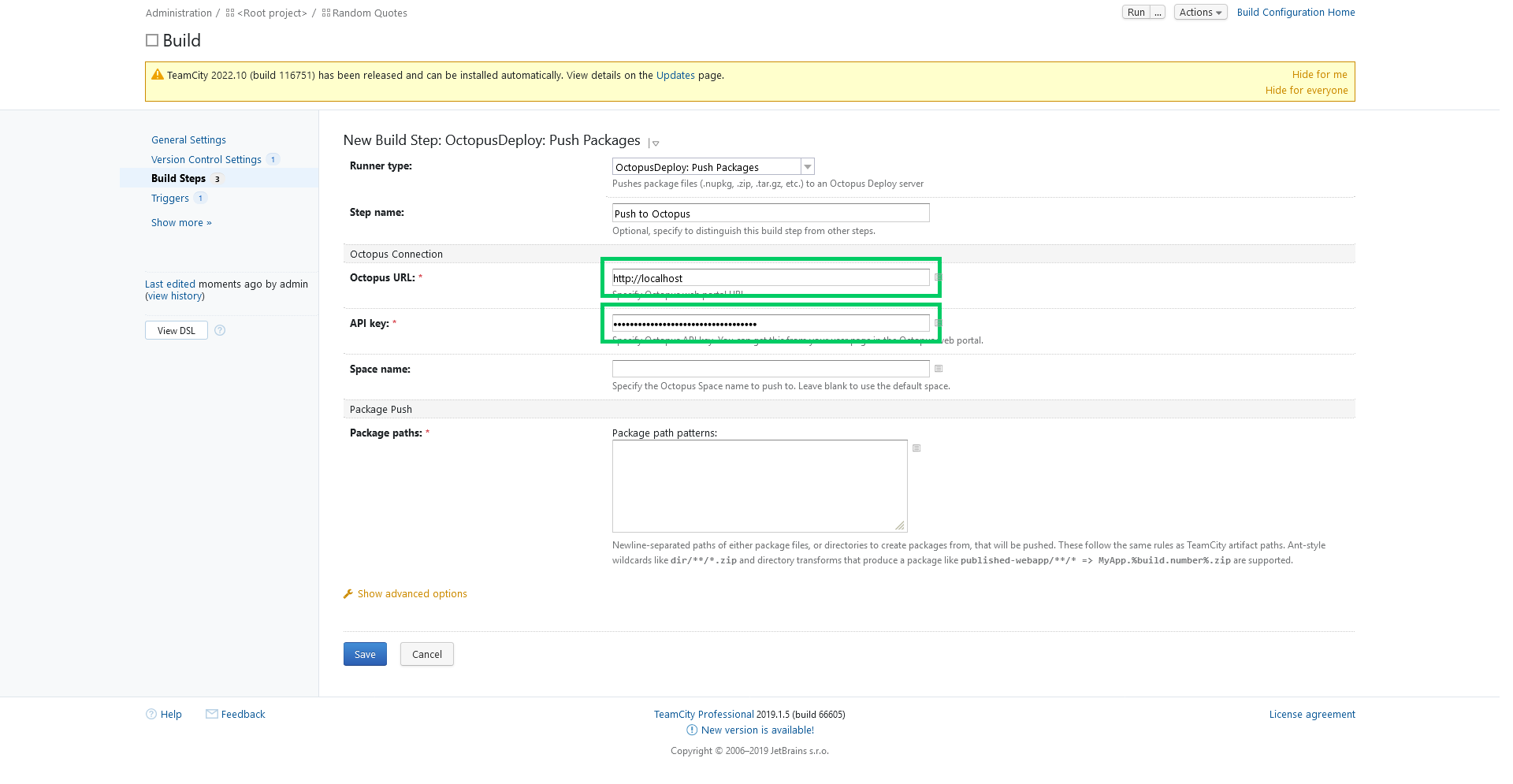Expand sidebar with 'Show more »'
The height and width of the screenshot is (784, 1513).
click(x=181, y=222)
